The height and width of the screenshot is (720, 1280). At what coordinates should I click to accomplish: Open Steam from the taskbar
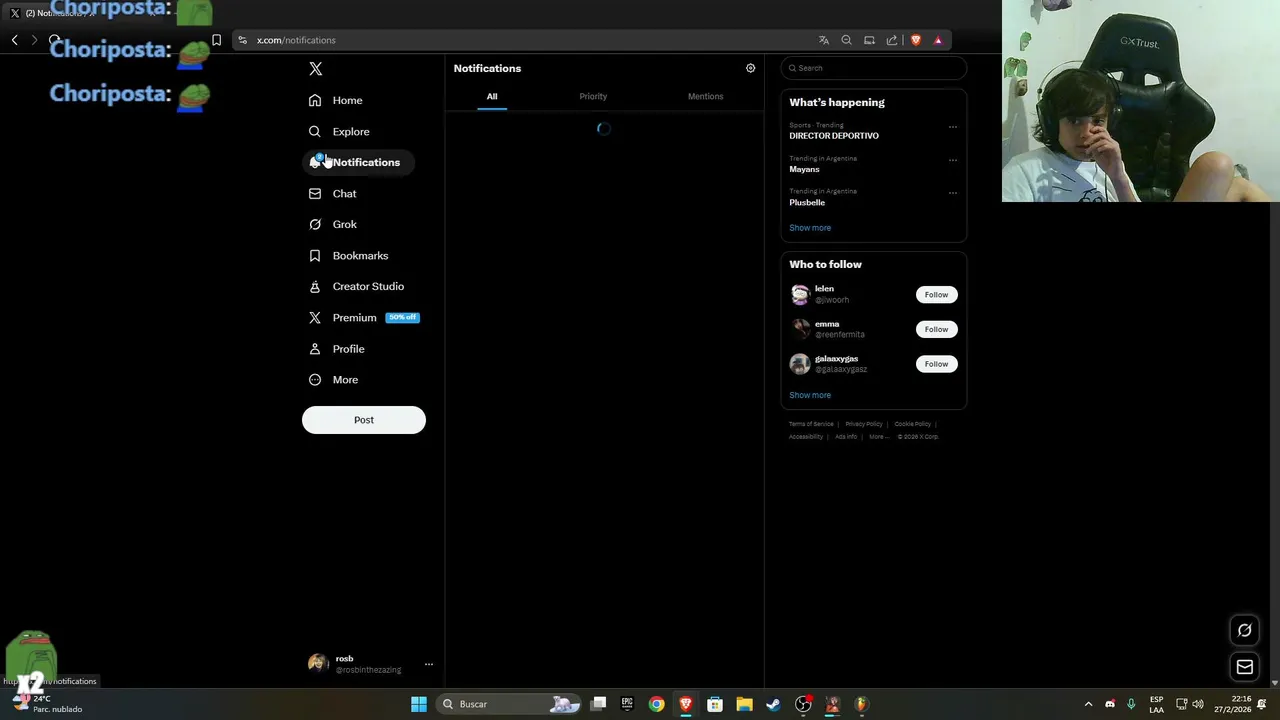pyautogui.click(x=773, y=704)
